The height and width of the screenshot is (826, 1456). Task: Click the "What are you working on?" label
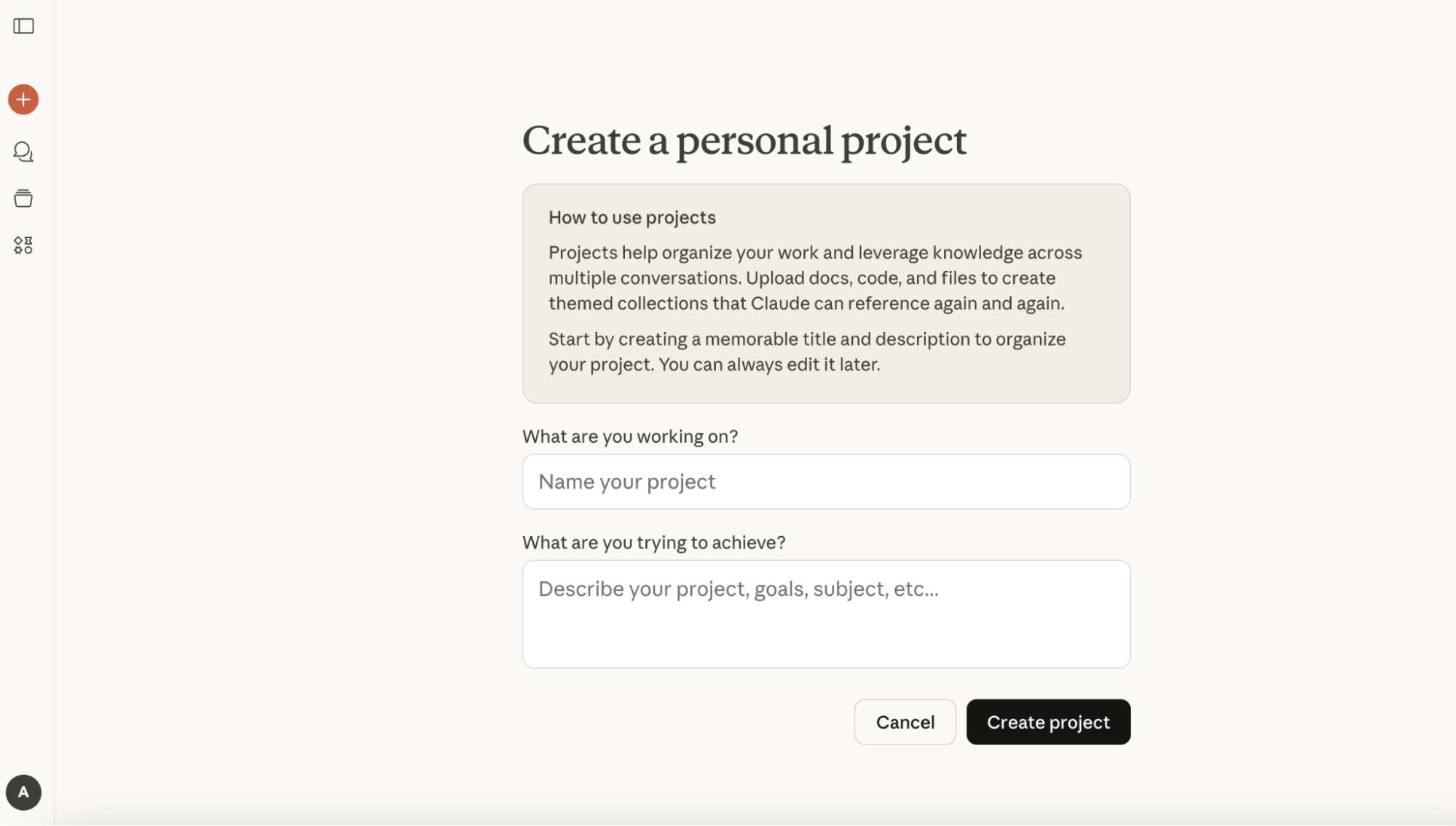(x=629, y=436)
